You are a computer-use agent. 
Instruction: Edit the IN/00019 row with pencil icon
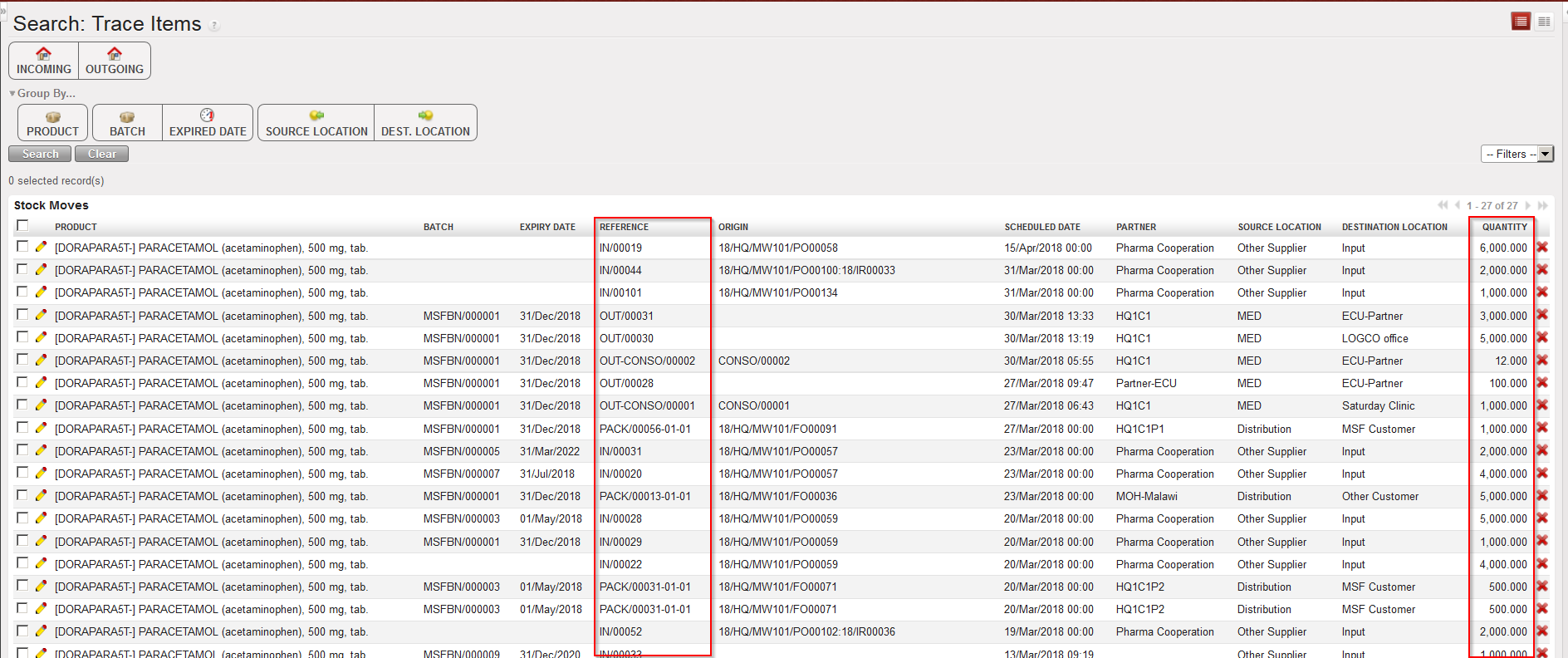click(41, 247)
